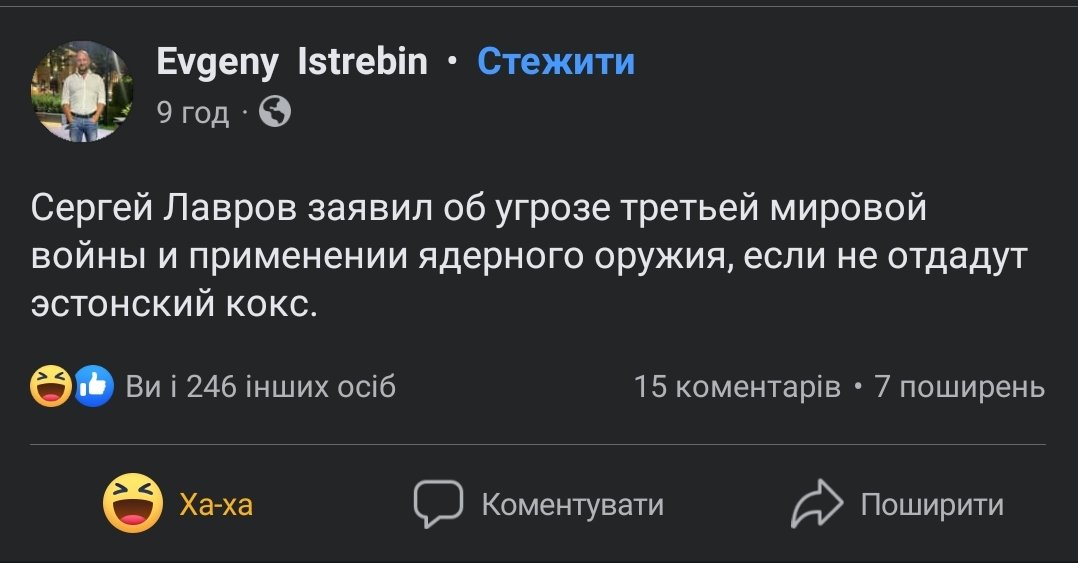
Task: Follow the author via Стежити
Action: click(556, 62)
